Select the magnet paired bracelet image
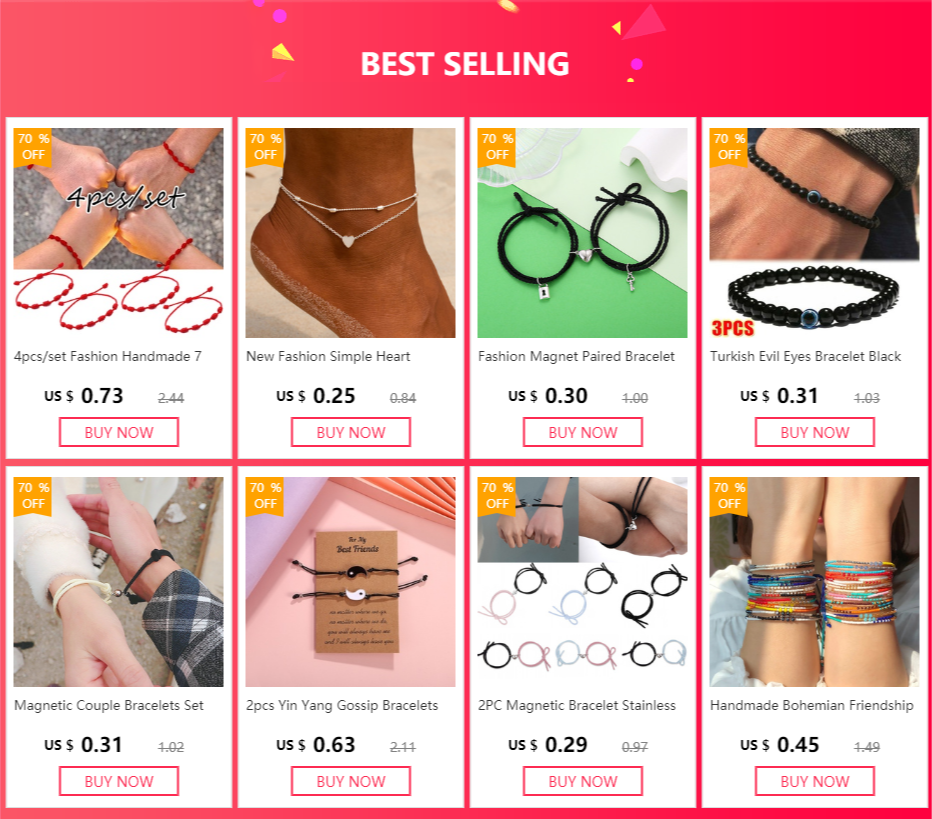The width and height of the screenshot is (932, 819). pyautogui.click(x=582, y=233)
